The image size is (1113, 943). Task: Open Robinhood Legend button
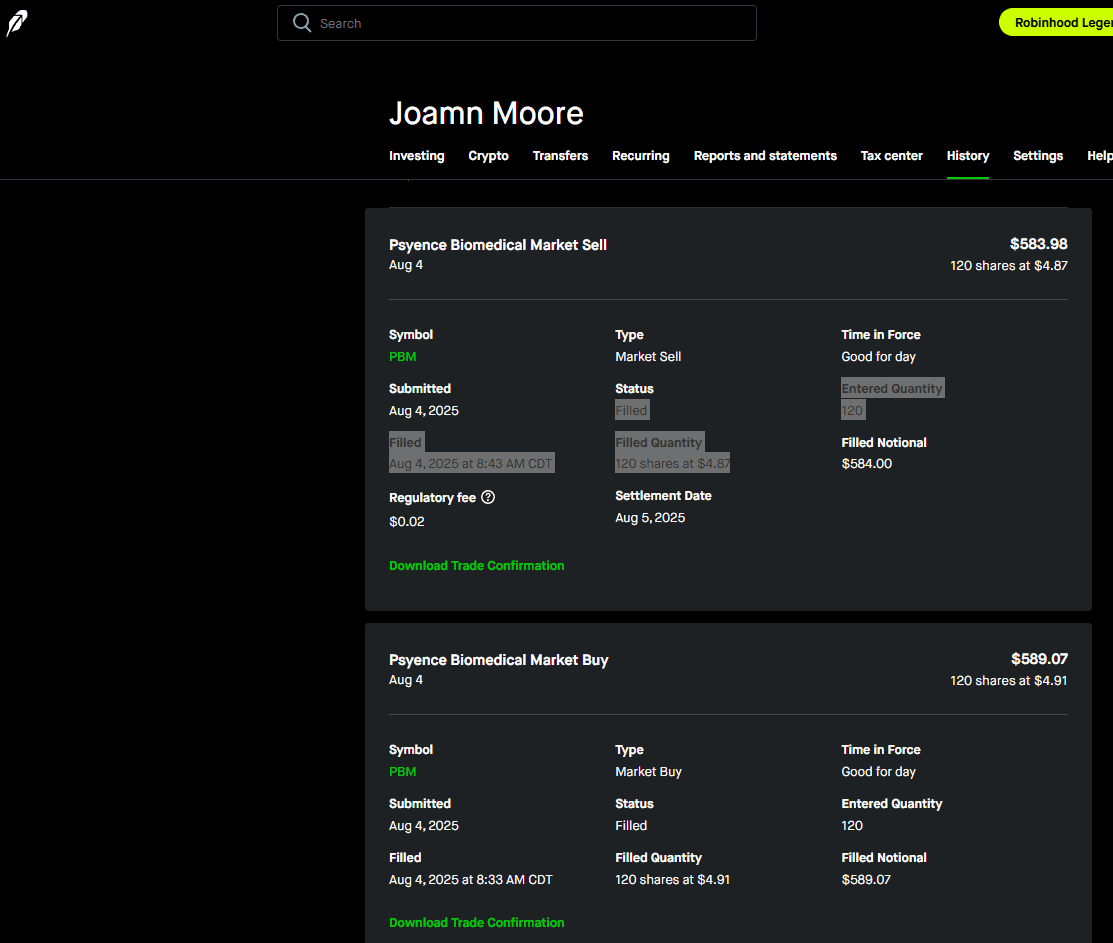1060,23
